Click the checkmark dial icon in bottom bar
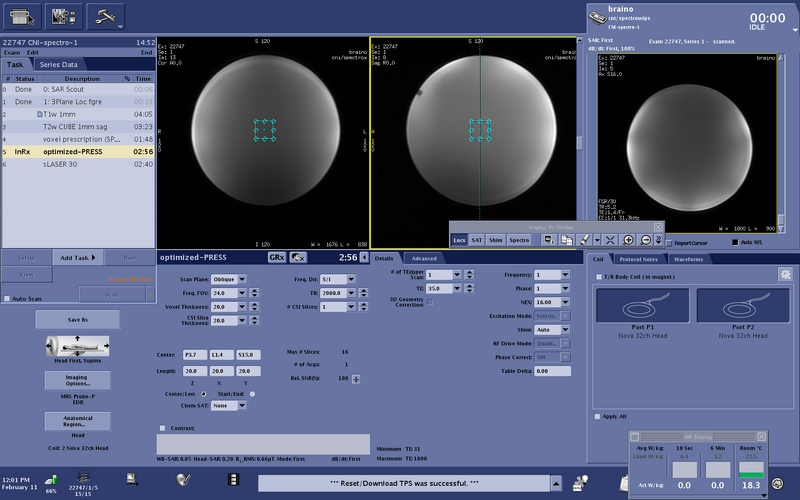Viewport: 800px width, 500px height. pyautogui.click(x=183, y=479)
